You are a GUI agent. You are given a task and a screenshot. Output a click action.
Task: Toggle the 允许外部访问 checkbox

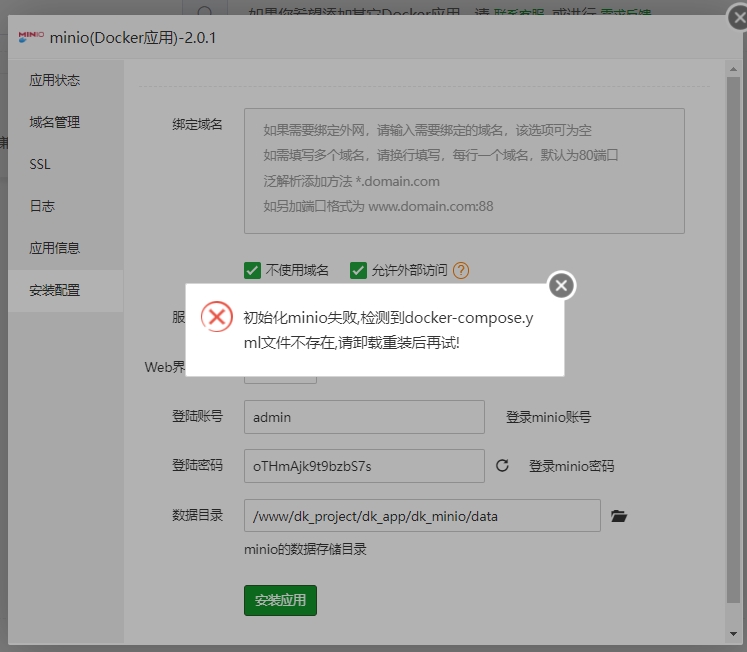point(358,271)
